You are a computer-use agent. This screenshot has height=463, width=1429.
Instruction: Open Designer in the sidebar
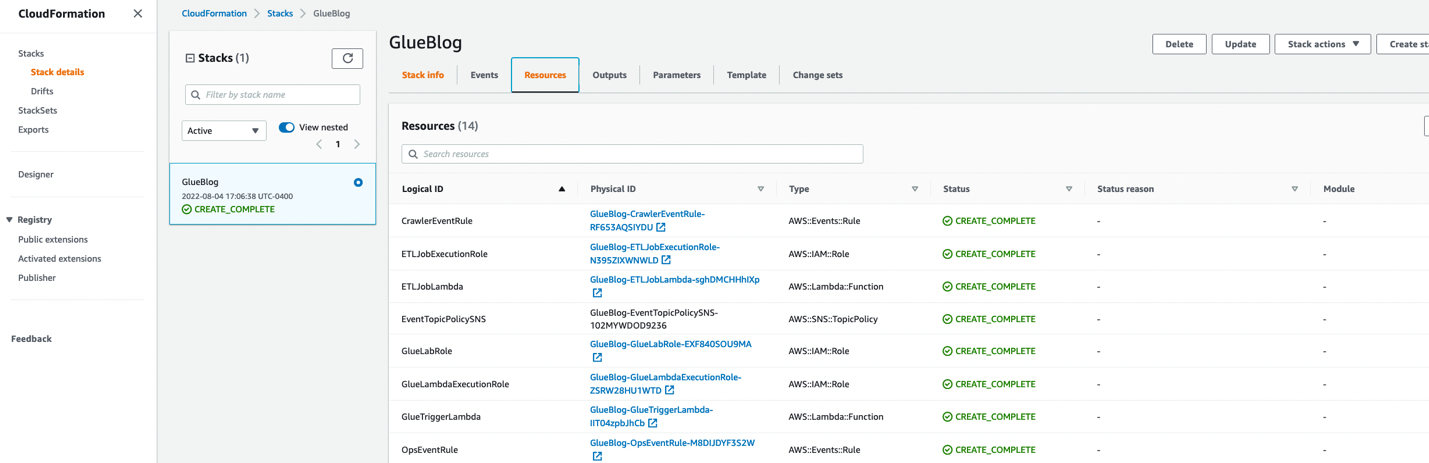coord(36,175)
